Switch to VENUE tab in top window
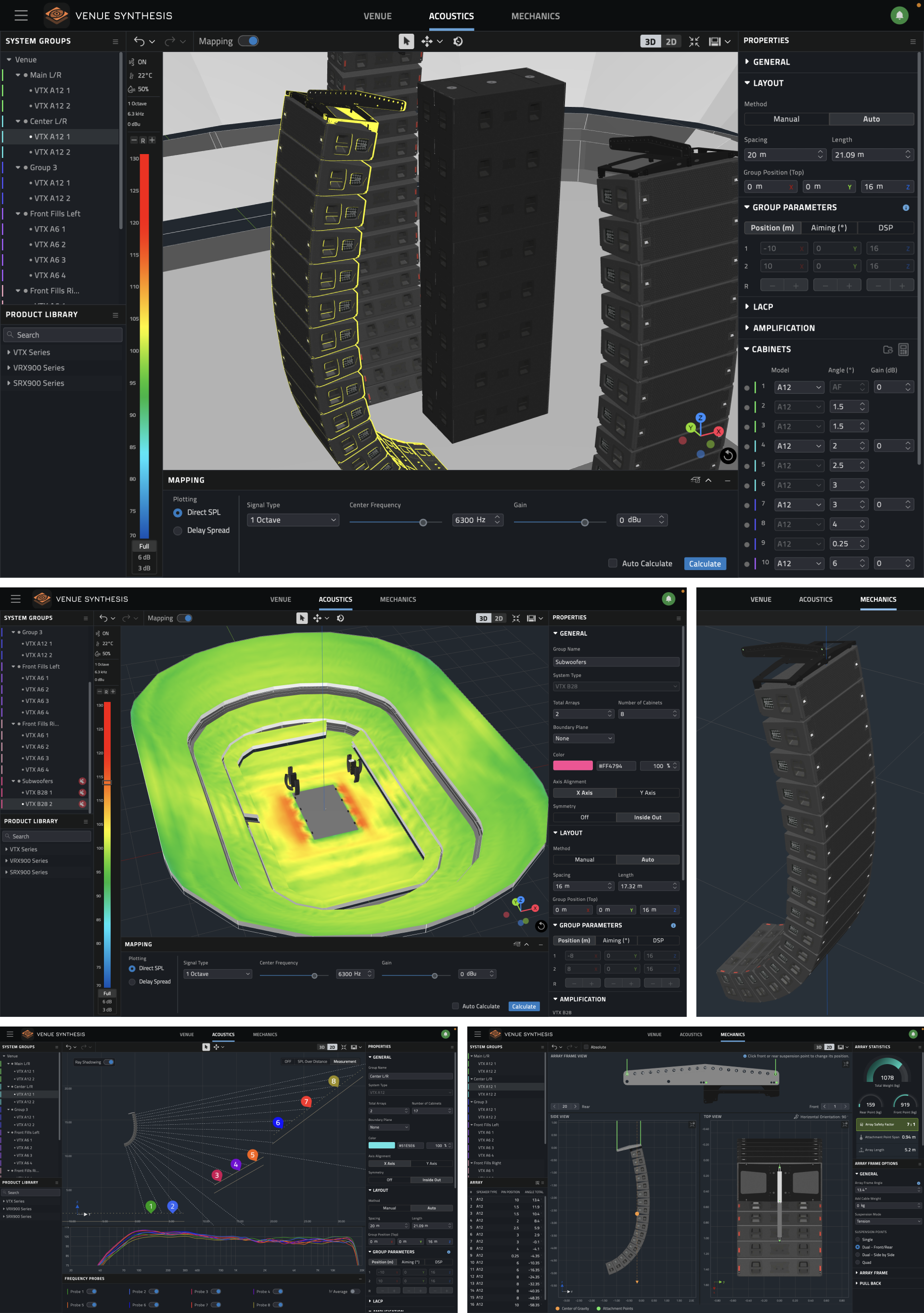This screenshot has width=924, height=1313. click(x=378, y=16)
